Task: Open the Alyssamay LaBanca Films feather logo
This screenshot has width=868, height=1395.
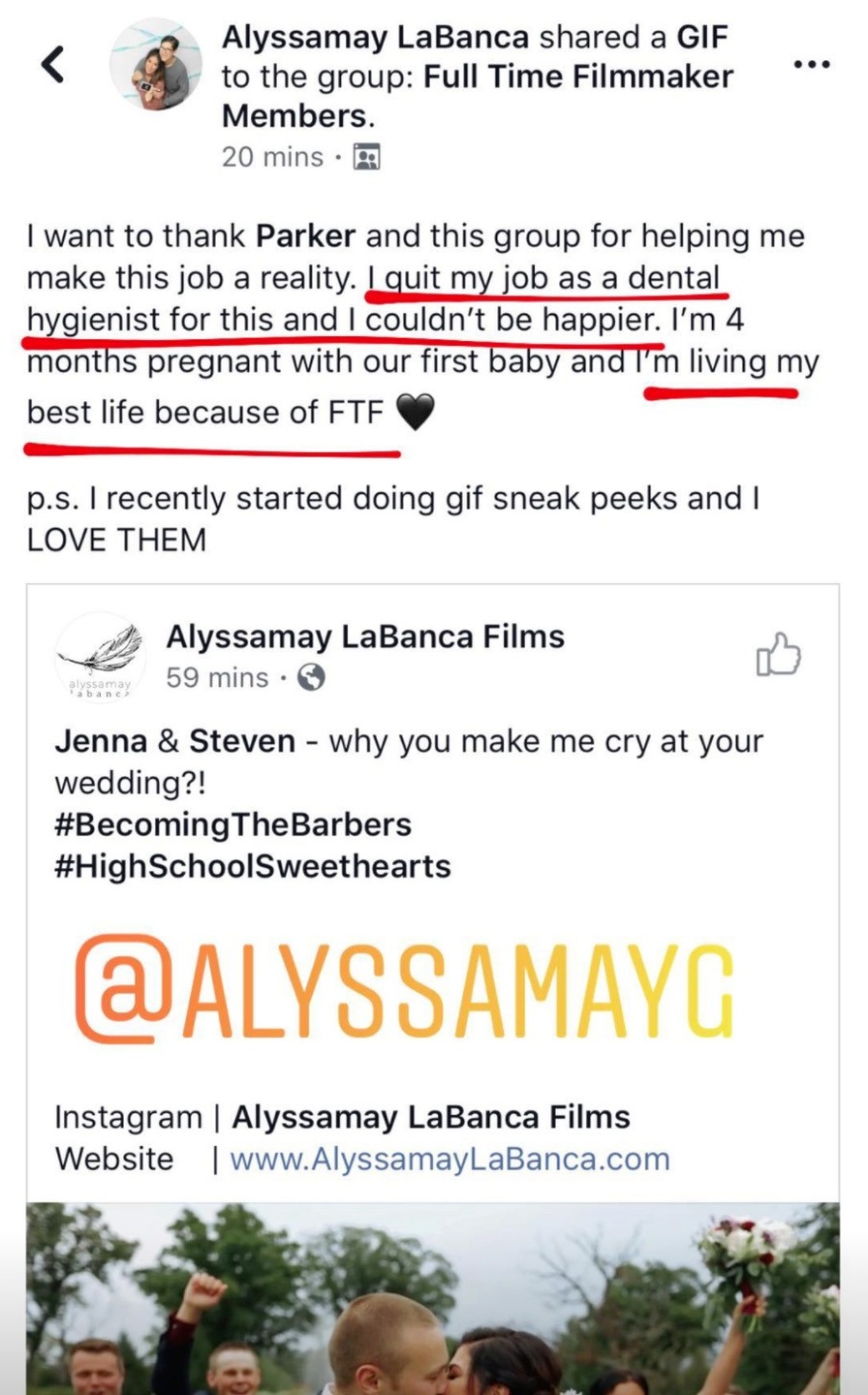Action: [100, 657]
